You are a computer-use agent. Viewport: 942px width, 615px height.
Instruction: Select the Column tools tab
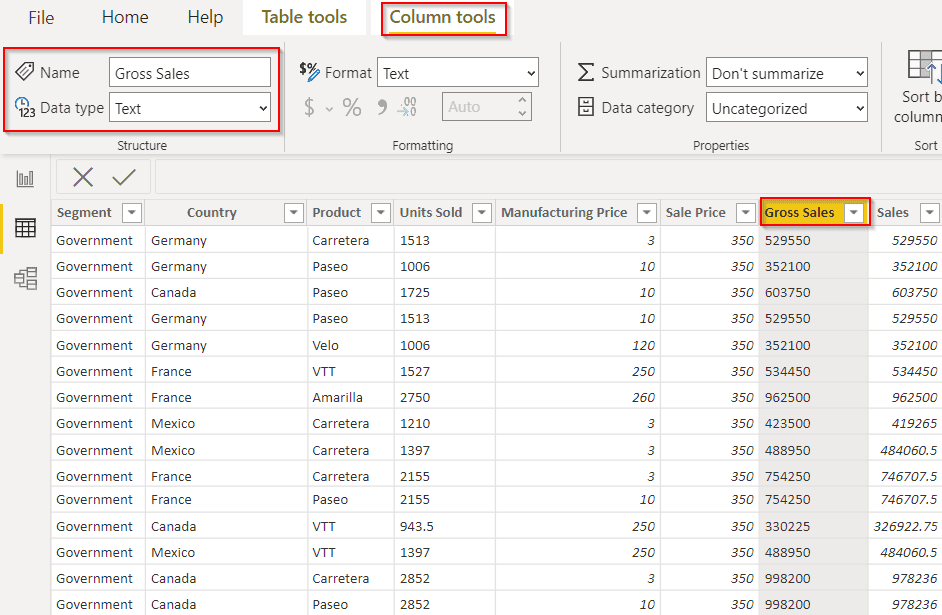tap(443, 17)
